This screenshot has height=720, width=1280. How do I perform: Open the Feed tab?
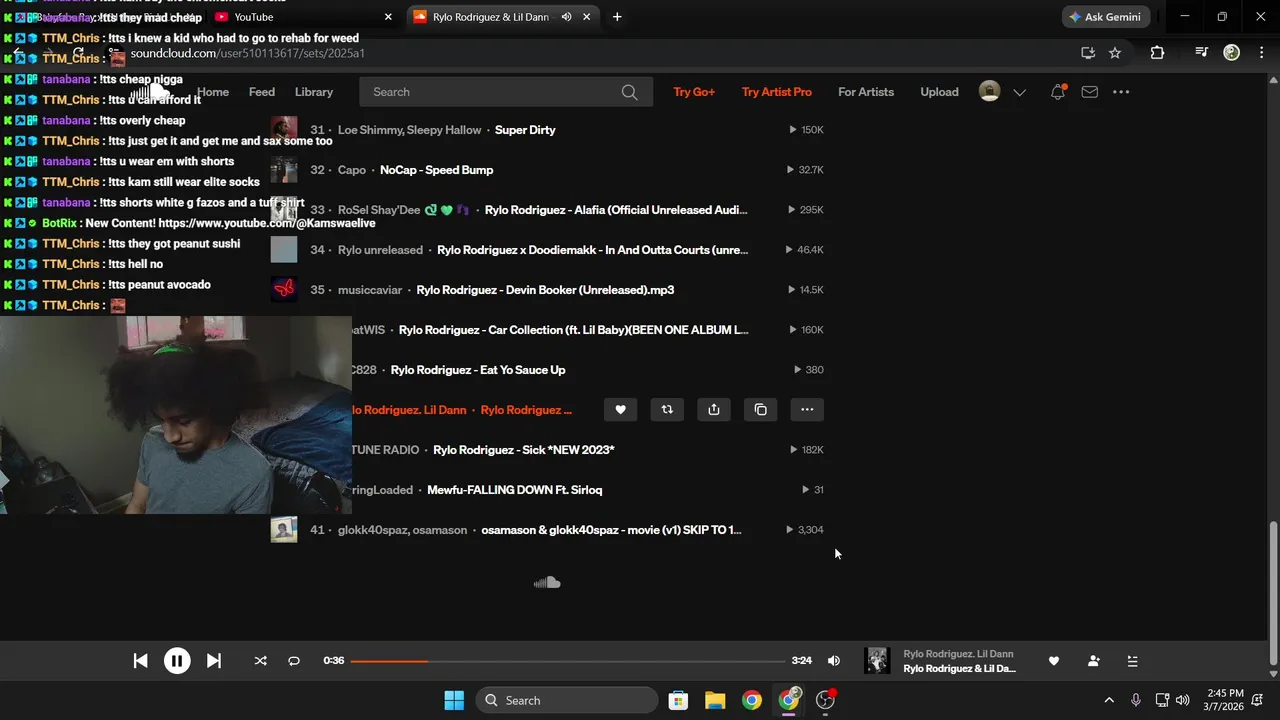[x=262, y=92]
